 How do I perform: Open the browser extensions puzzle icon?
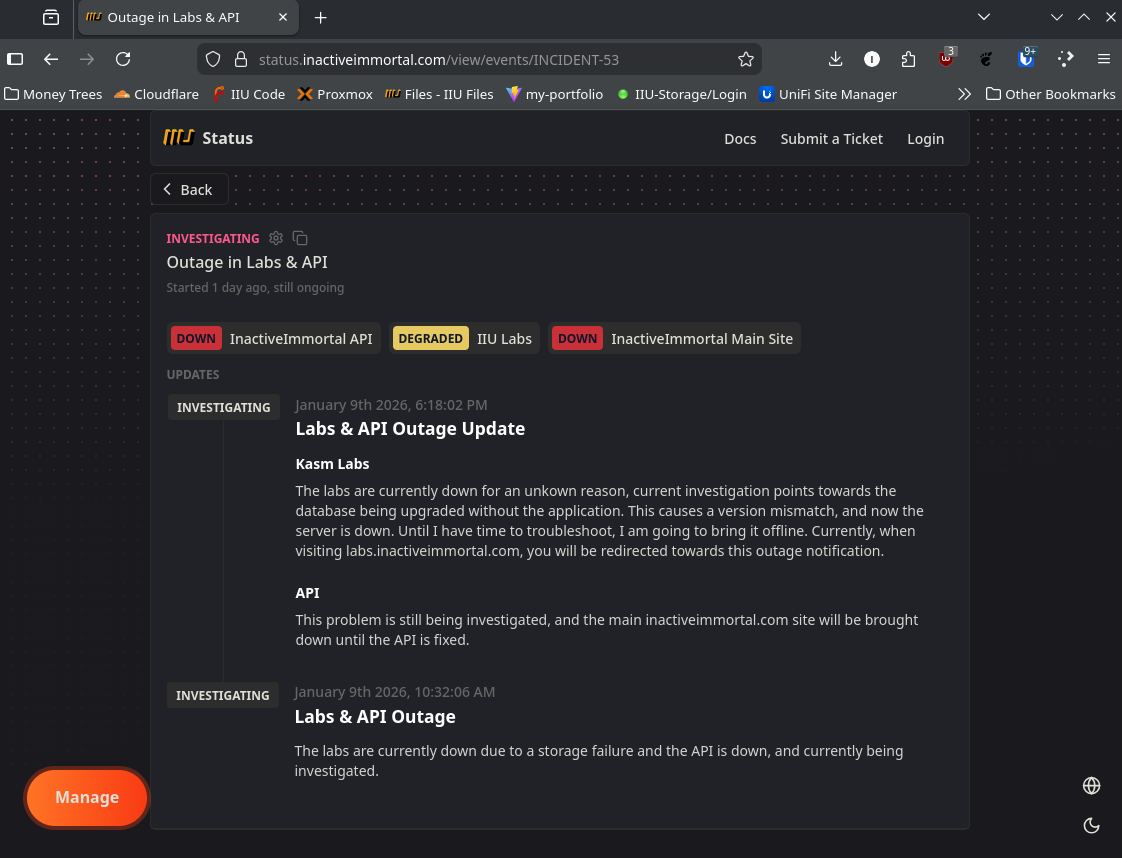908,59
